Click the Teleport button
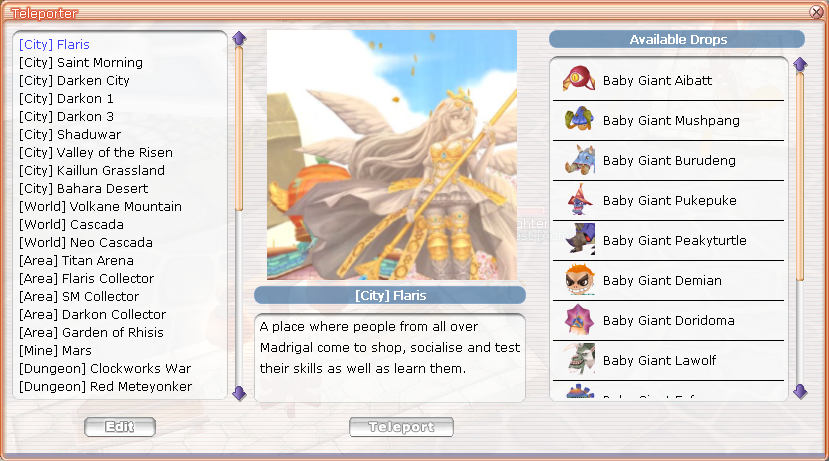 (x=401, y=427)
